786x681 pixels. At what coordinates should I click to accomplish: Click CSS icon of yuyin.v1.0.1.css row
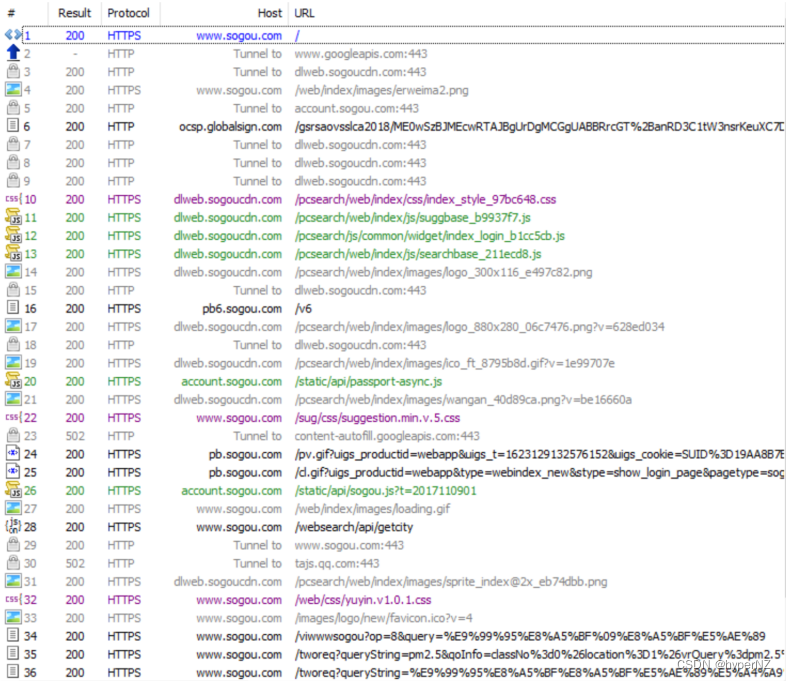(x=13, y=599)
